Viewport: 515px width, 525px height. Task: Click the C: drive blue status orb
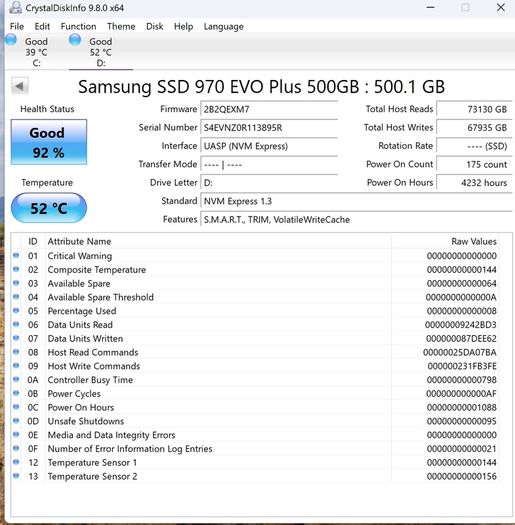point(11,40)
